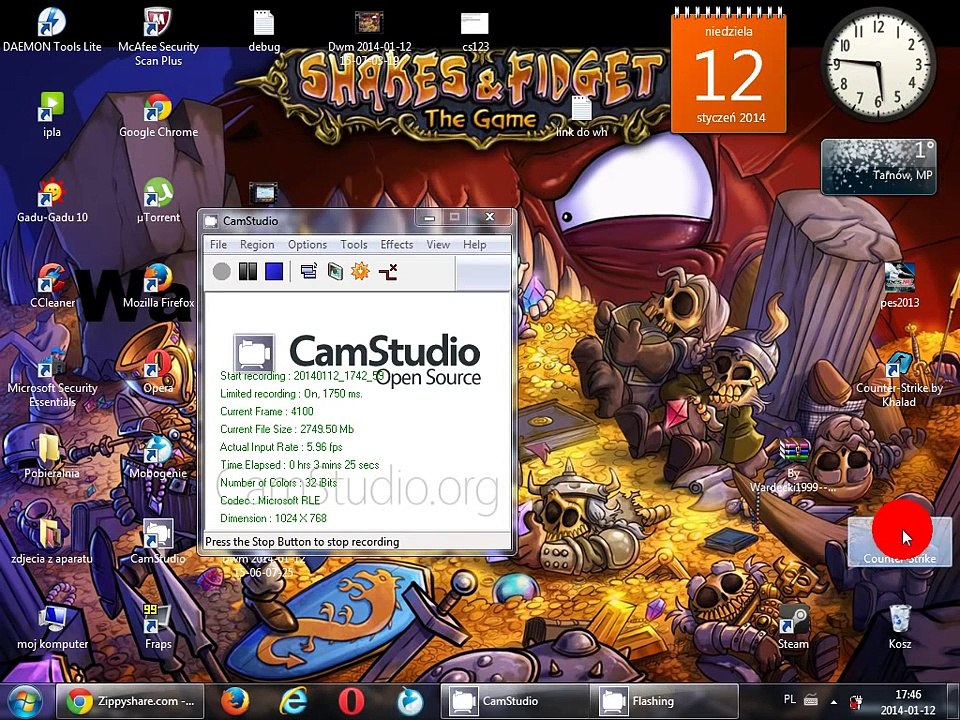The width and height of the screenshot is (960, 720).
Task: Select the Steam desktop shortcut
Action: (793, 628)
